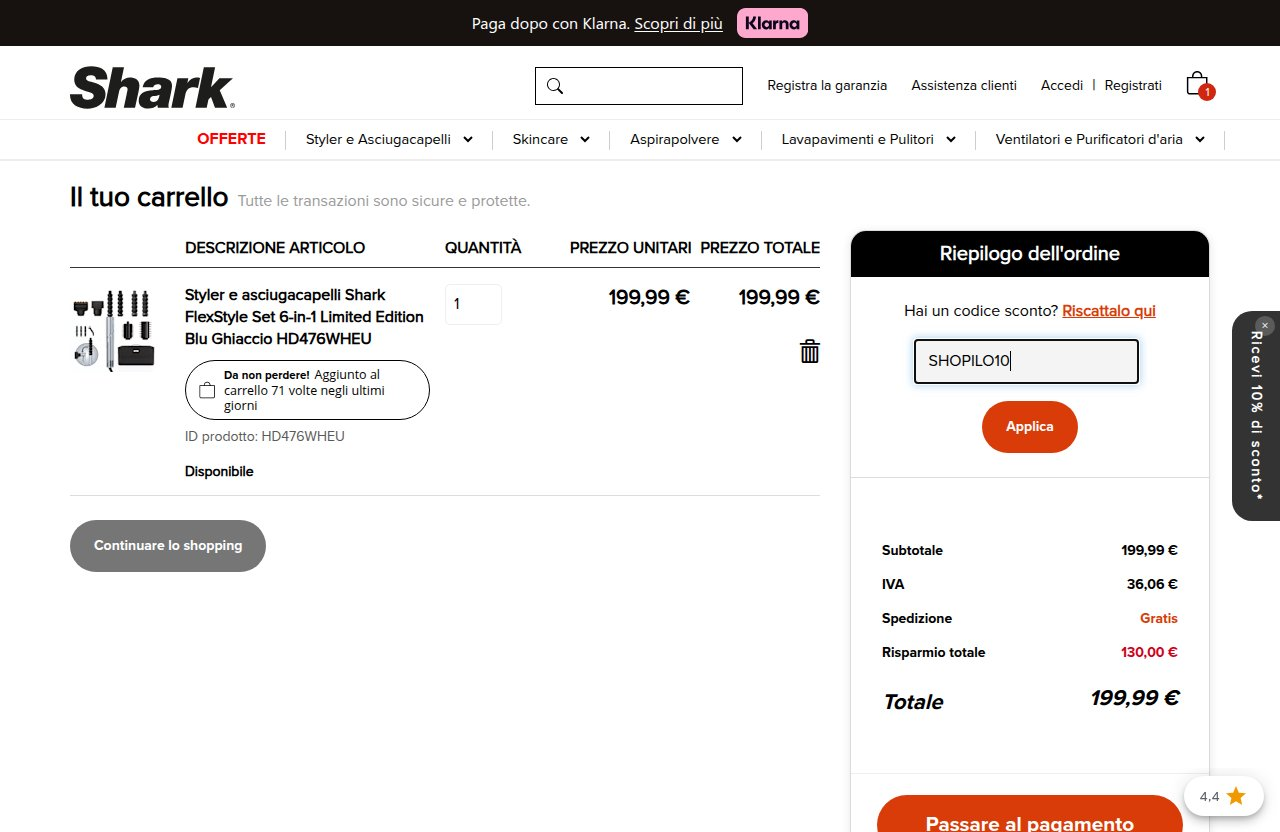Image resolution: width=1280 pixels, height=832 pixels.
Task: Click the 'Riepilogo dell'ordine' header
Action: (x=1030, y=254)
